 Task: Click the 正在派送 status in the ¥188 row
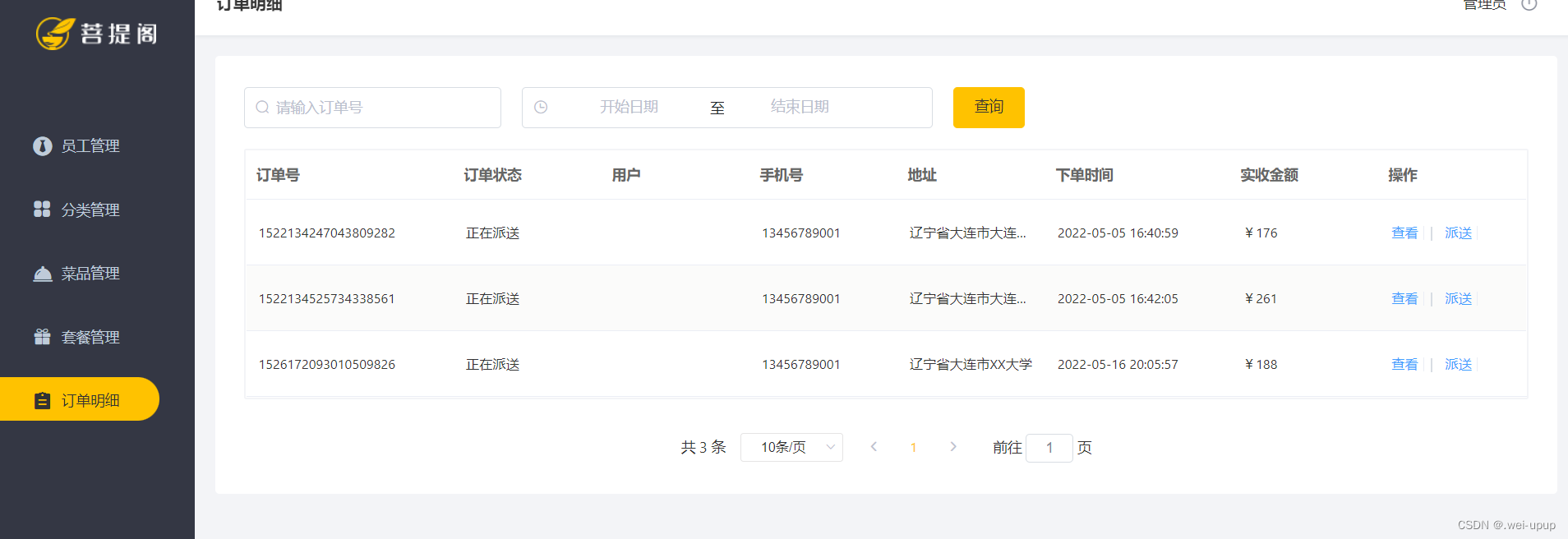tap(492, 365)
